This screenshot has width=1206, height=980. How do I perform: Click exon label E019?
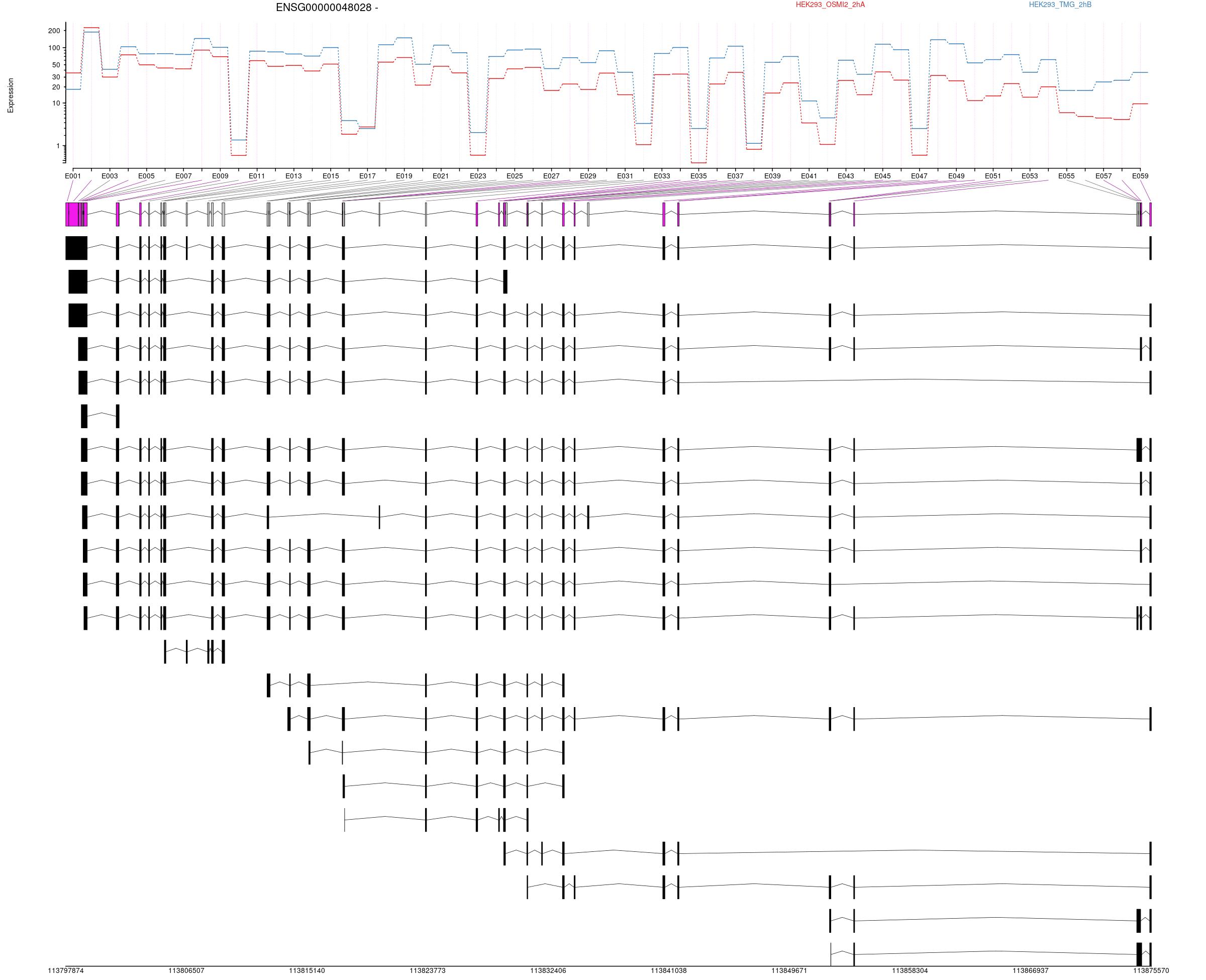[x=404, y=176]
